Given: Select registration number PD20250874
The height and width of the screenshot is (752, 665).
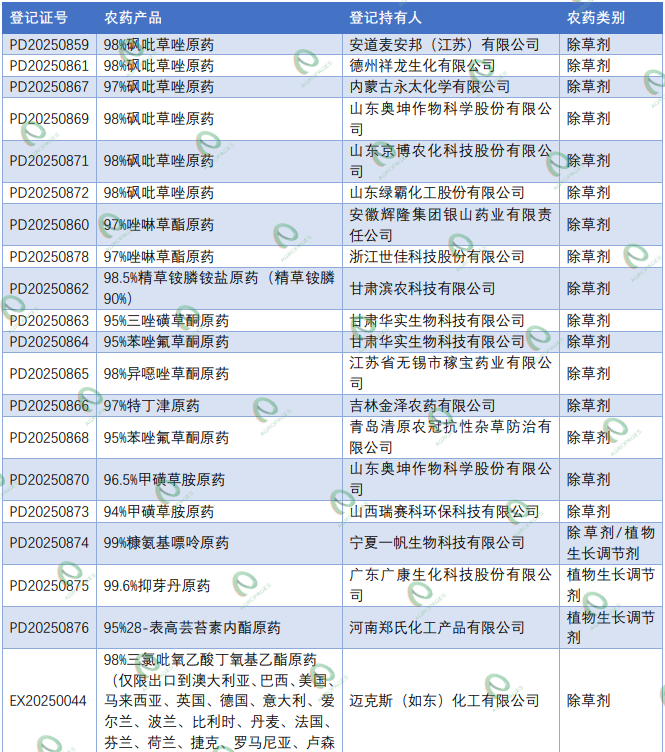Looking at the screenshot, I should click(x=49, y=543).
